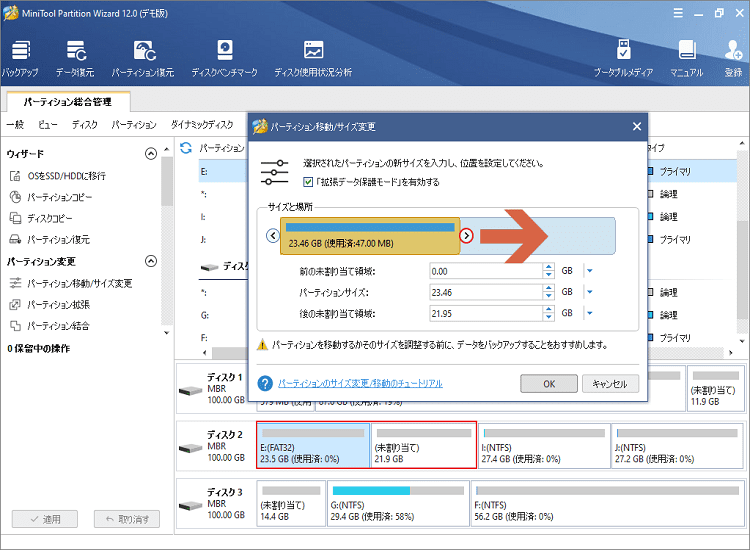Viewport: 750px width, 550px height.
Task: Collapse the Partition Change (パーティション変更) section
Action: (151, 261)
